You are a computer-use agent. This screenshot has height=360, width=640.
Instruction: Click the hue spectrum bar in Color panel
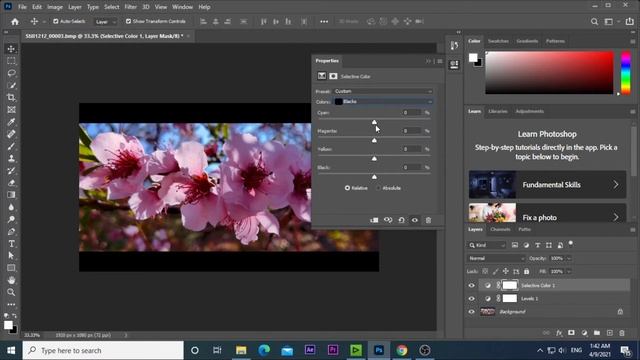pyautogui.click(x=626, y=73)
